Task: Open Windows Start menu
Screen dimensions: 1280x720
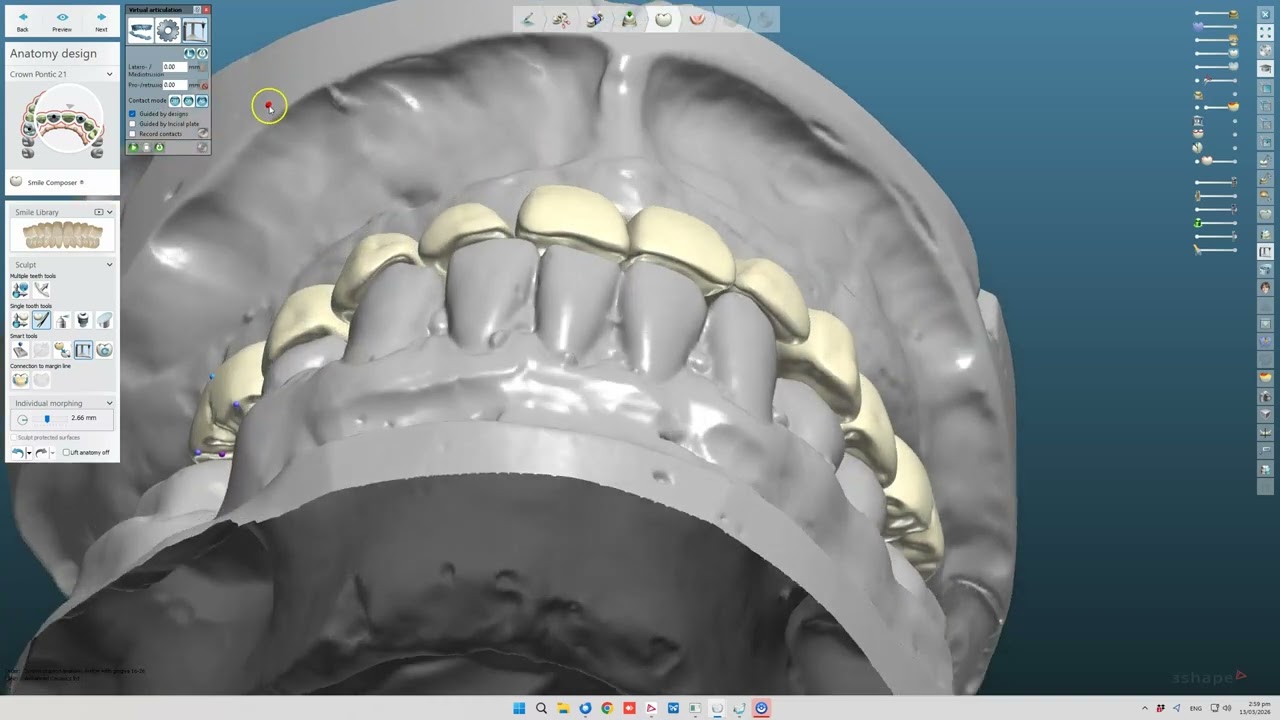Action: (x=519, y=708)
